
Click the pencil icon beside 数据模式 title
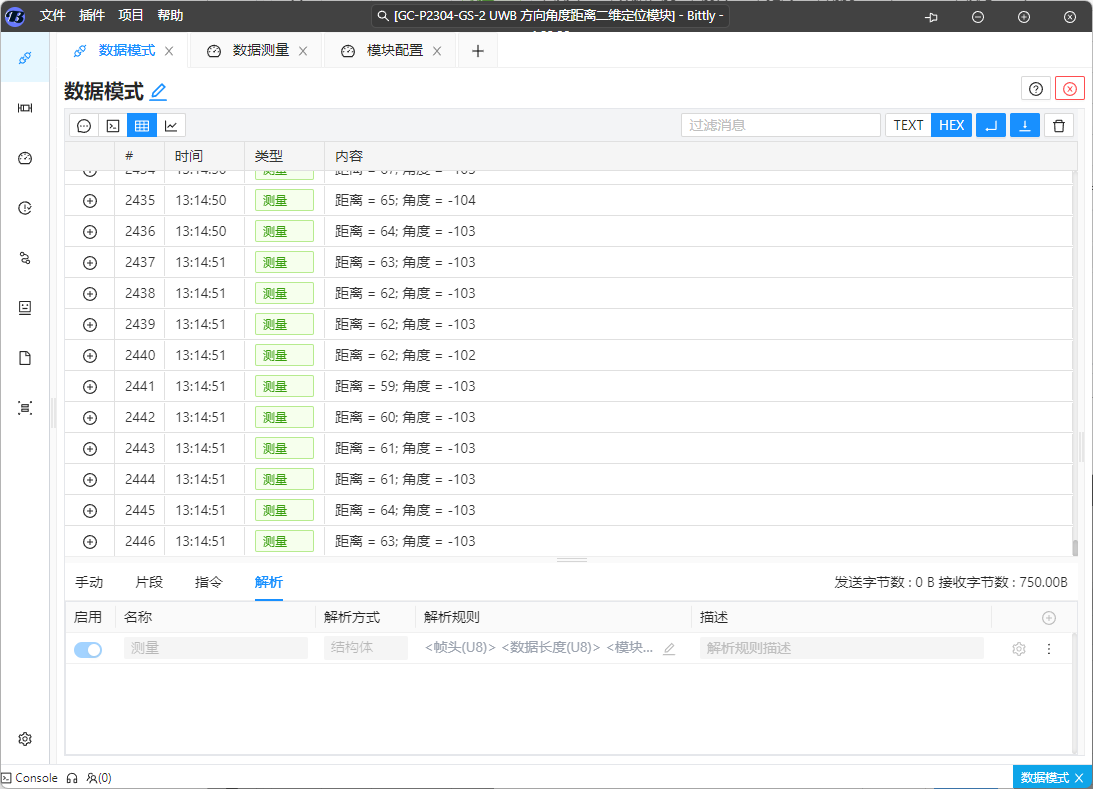(x=158, y=92)
